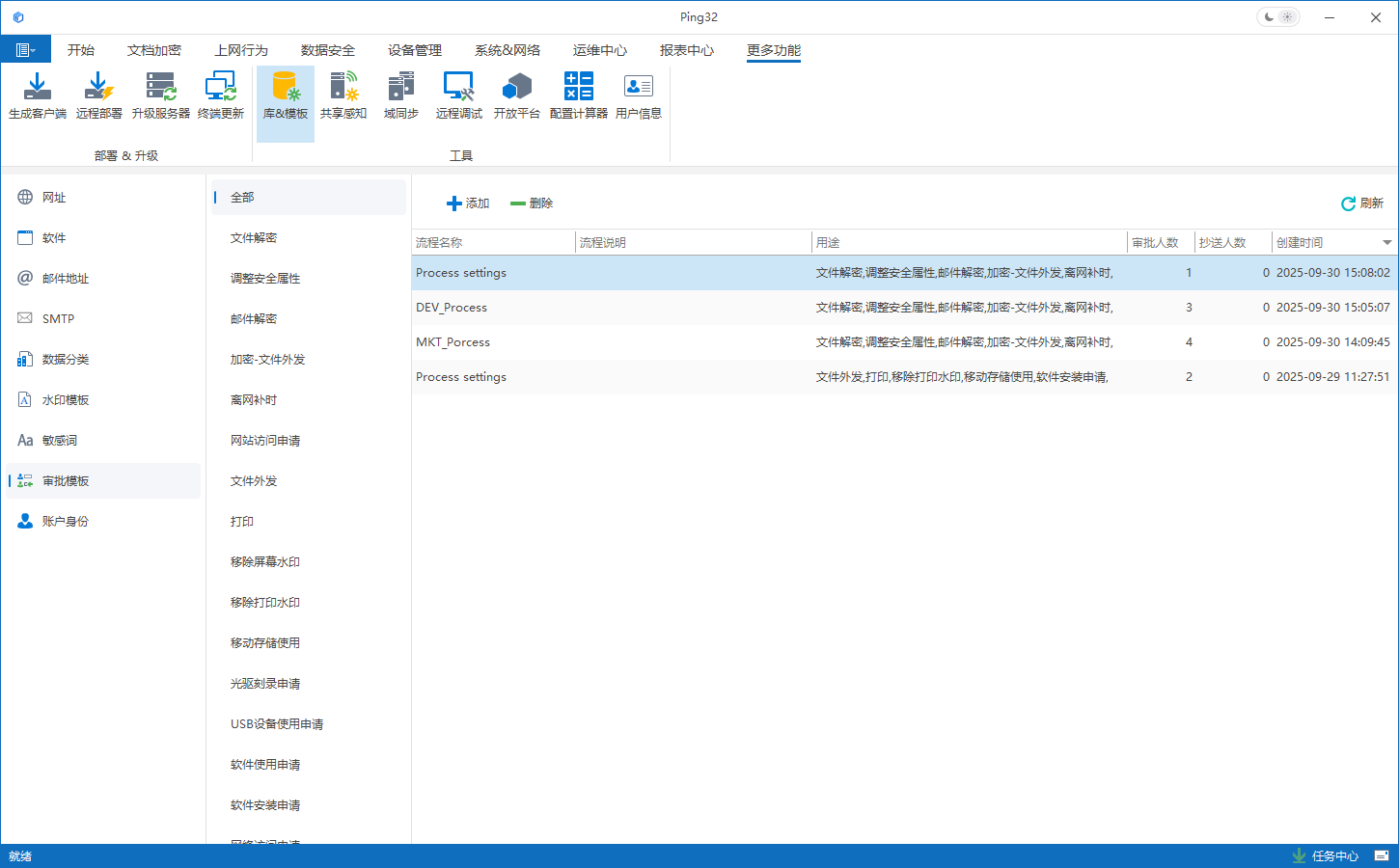1399x868 pixels.
Task: Open the 配置计算器 tool
Action: tap(578, 95)
